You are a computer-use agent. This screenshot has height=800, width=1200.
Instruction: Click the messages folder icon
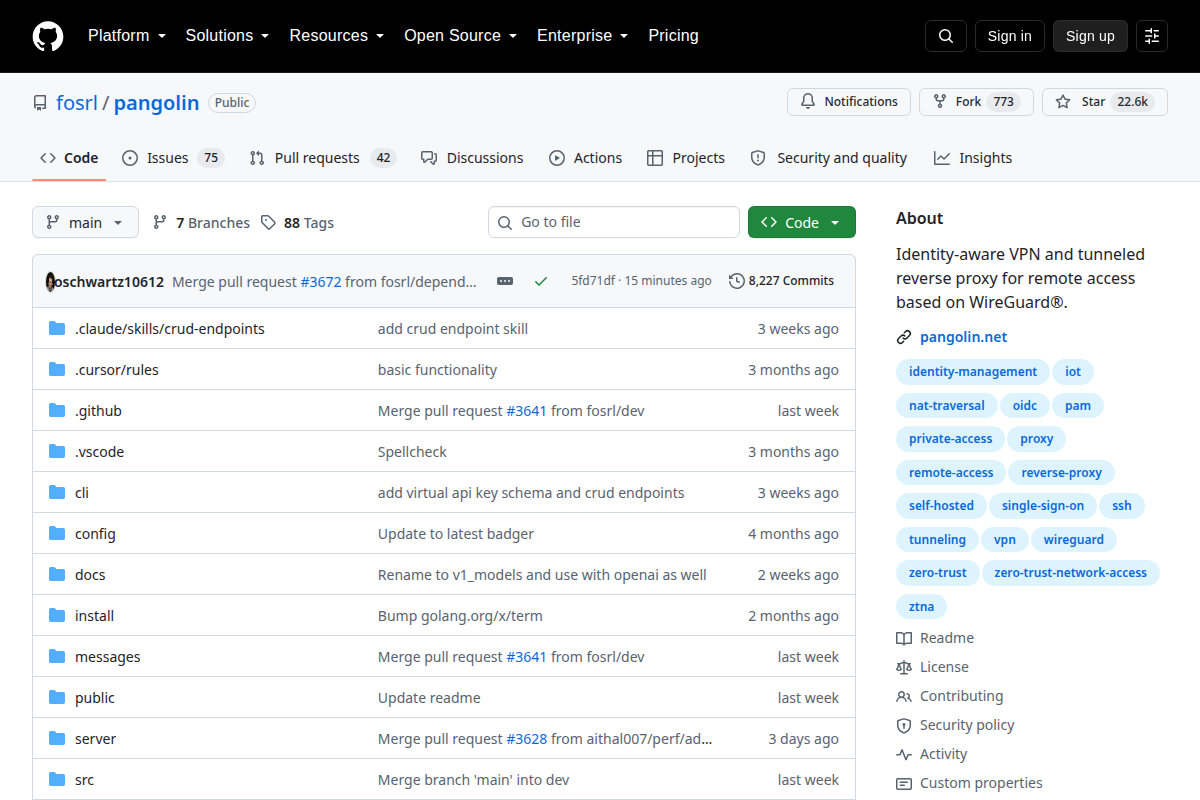point(57,657)
